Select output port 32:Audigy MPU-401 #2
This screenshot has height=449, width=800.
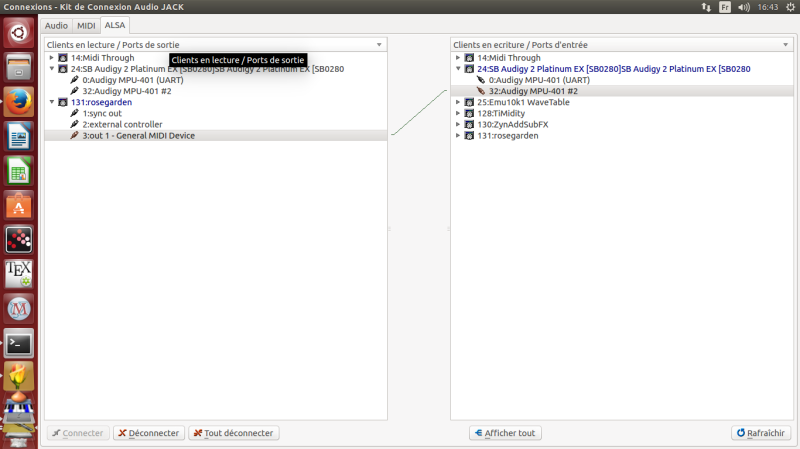pyautogui.click(x=127, y=91)
